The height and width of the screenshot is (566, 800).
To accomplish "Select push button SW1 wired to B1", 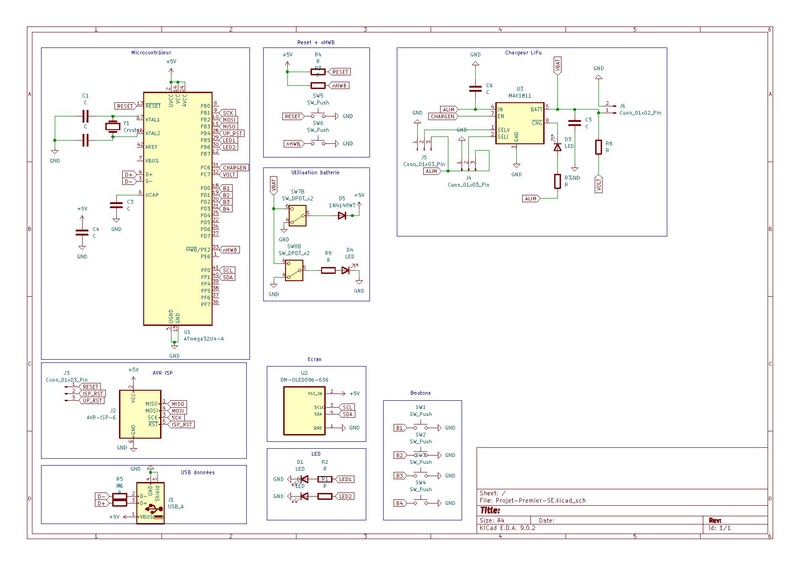I will click(x=421, y=427).
